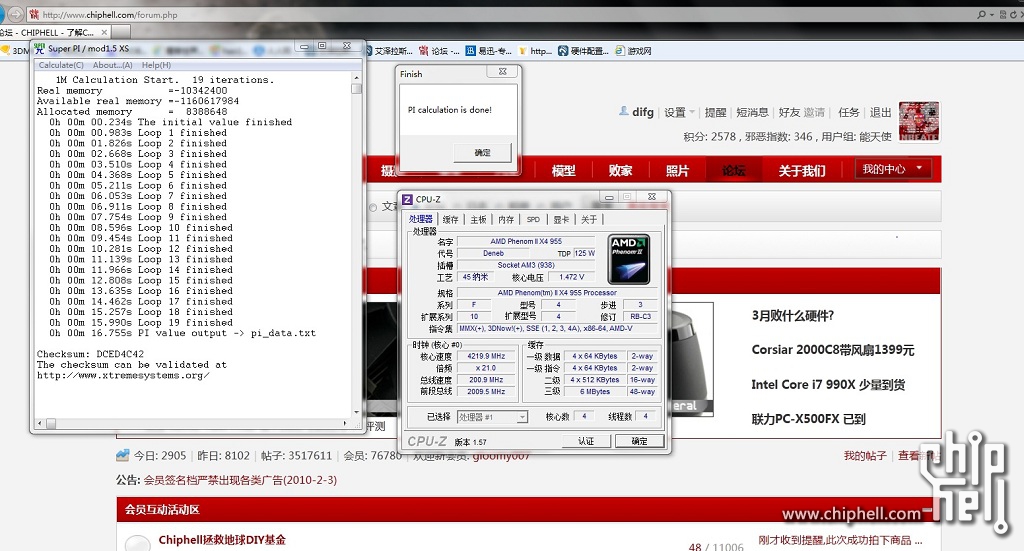Select the CHIPHELL forum browser tab
This screenshot has height=551, width=1024.
[x=54, y=32]
